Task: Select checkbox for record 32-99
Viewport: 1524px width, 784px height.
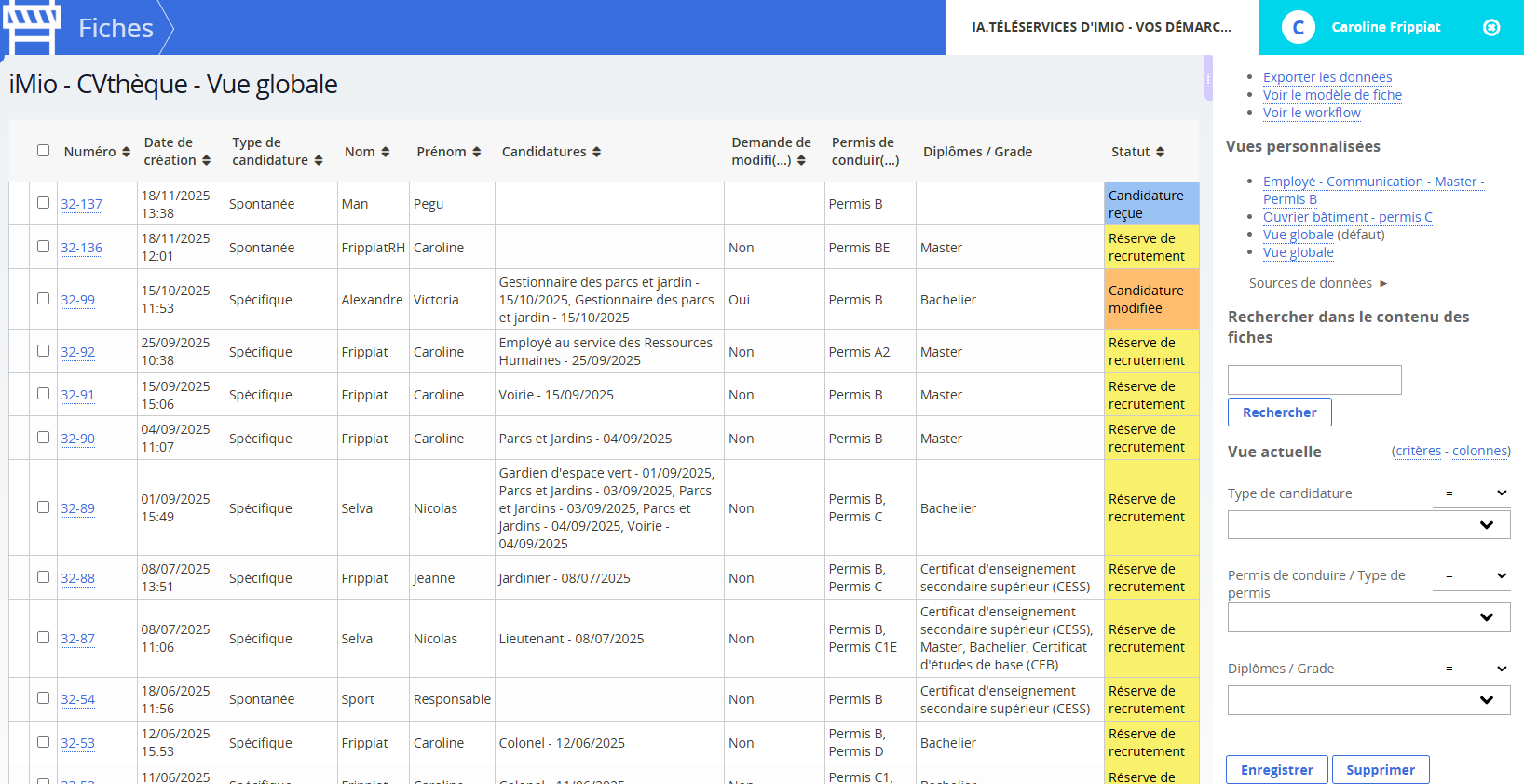Action: tap(43, 299)
